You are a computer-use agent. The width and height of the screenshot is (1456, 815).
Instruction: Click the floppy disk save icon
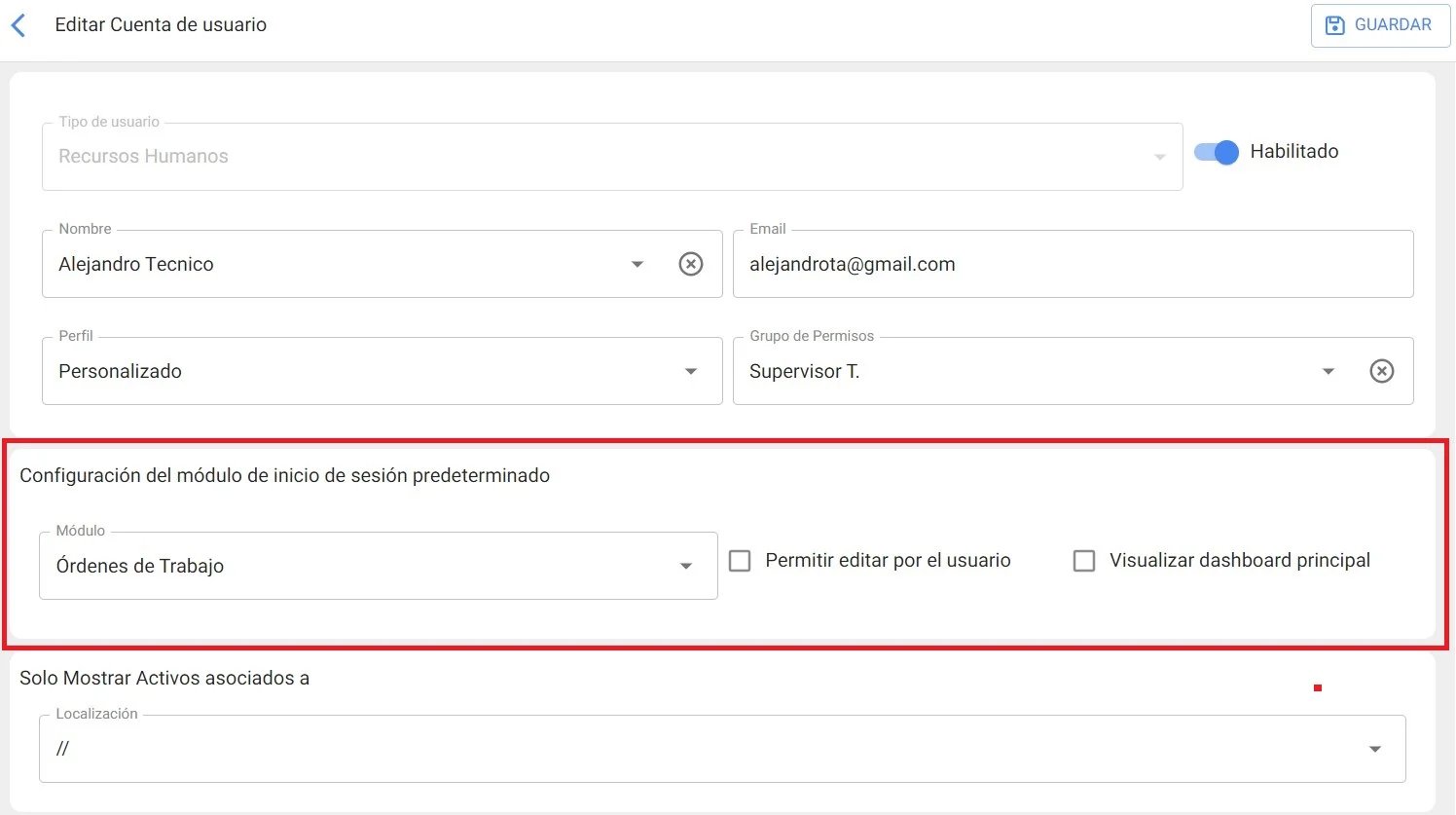point(1335,25)
